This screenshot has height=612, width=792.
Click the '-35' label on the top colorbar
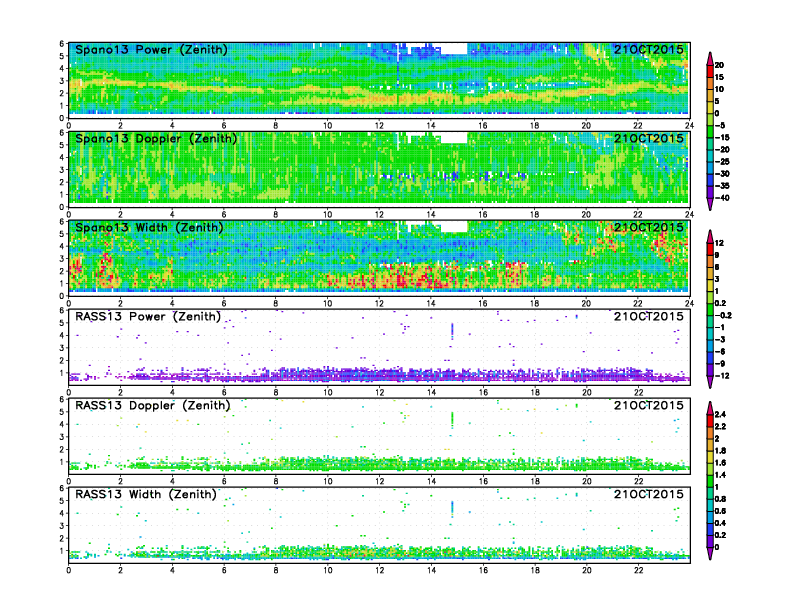pyautogui.click(x=722, y=186)
